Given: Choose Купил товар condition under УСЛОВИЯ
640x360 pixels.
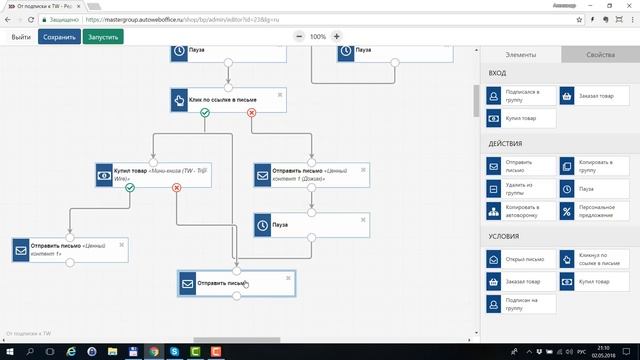Looking at the screenshot, I should tap(594, 282).
